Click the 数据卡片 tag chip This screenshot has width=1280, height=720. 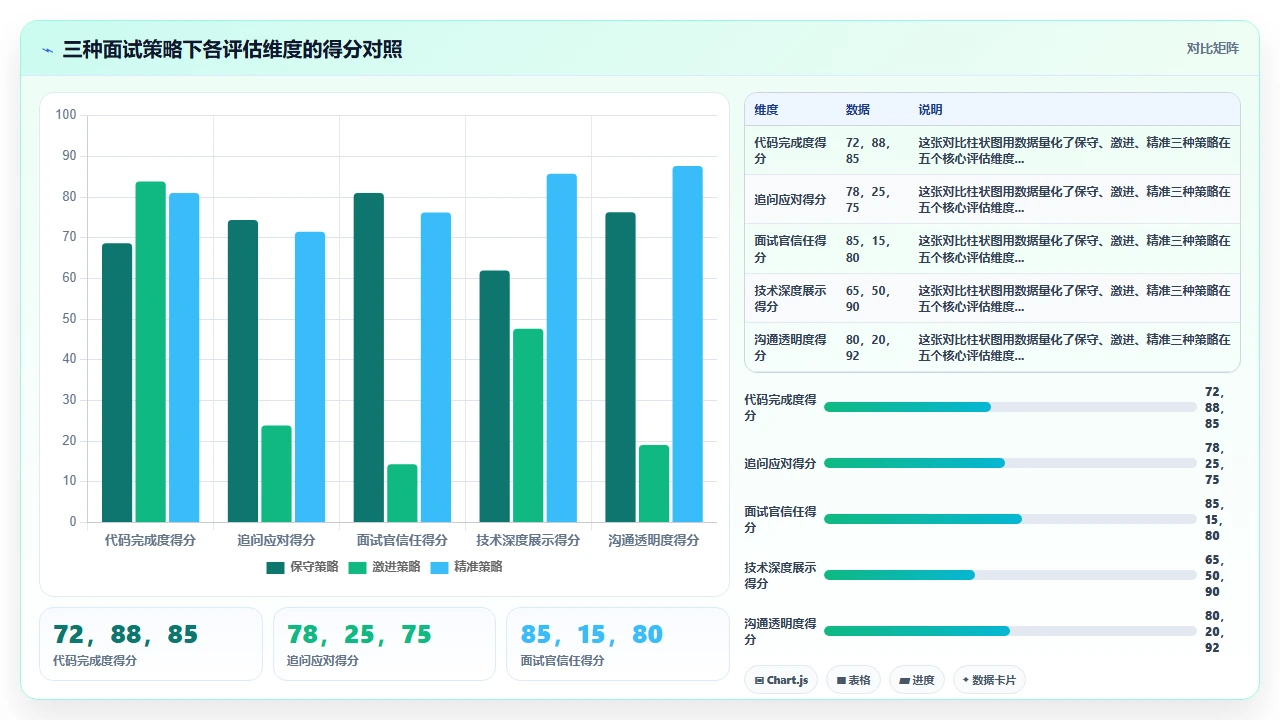(x=989, y=680)
